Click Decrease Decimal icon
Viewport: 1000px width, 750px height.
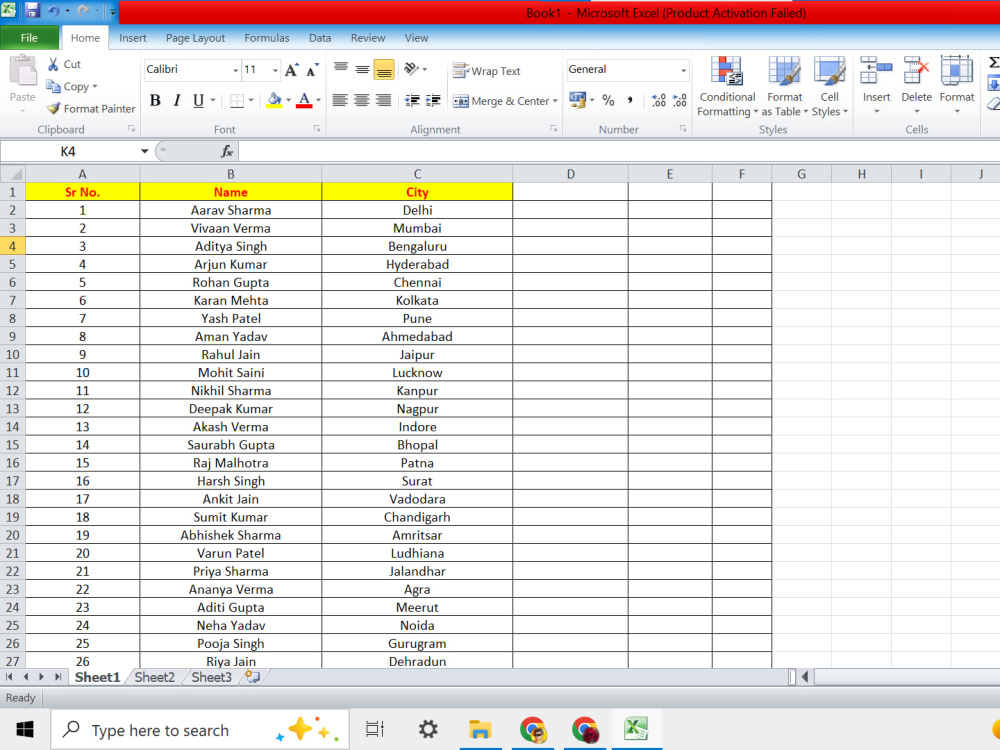680,100
